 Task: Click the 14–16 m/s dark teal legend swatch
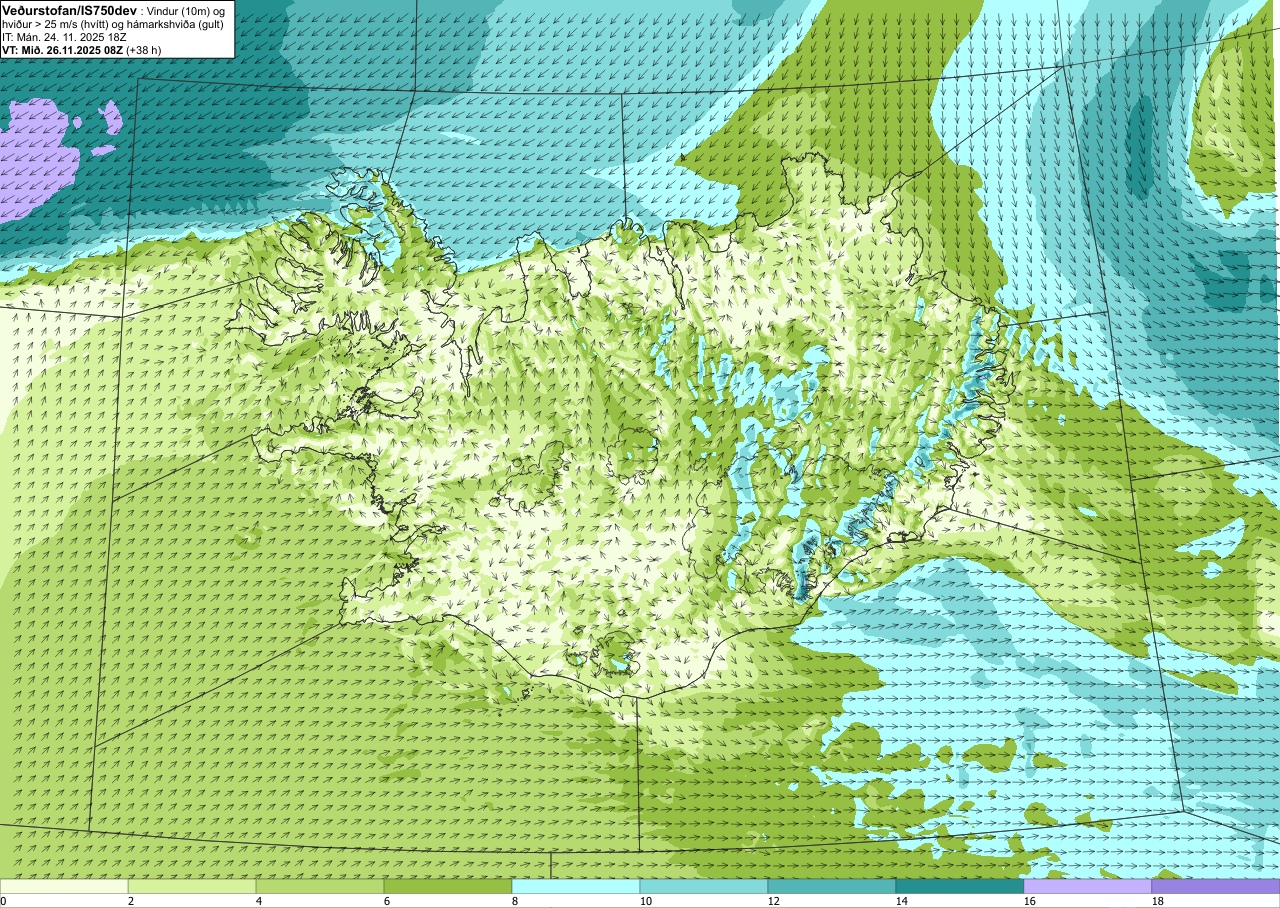tap(960, 886)
